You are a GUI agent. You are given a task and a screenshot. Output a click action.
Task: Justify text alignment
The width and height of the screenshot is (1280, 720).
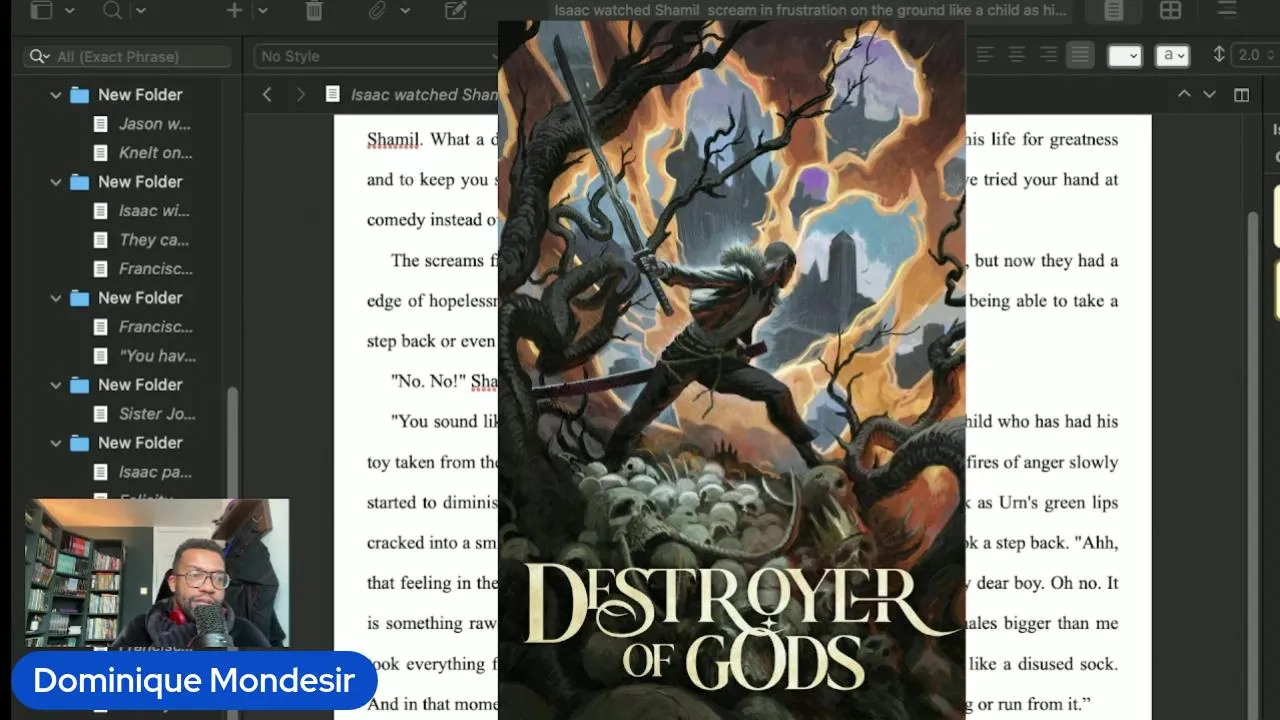[1080, 55]
